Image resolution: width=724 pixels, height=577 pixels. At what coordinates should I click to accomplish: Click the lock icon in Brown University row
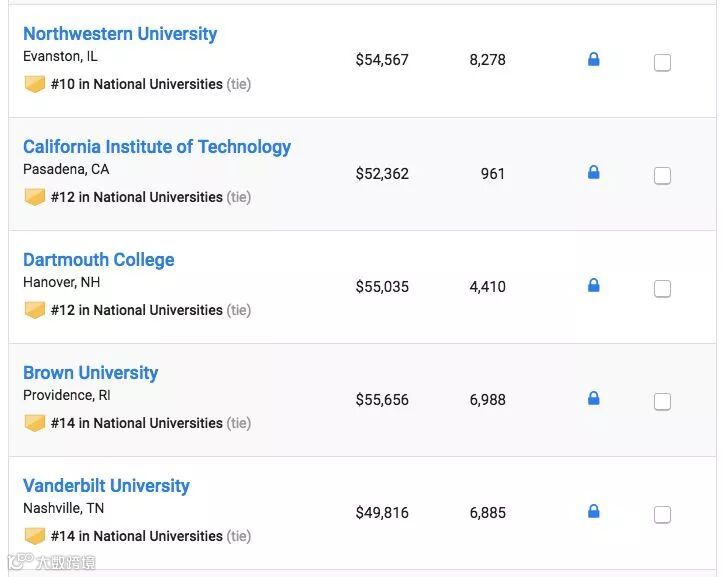(x=594, y=399)
